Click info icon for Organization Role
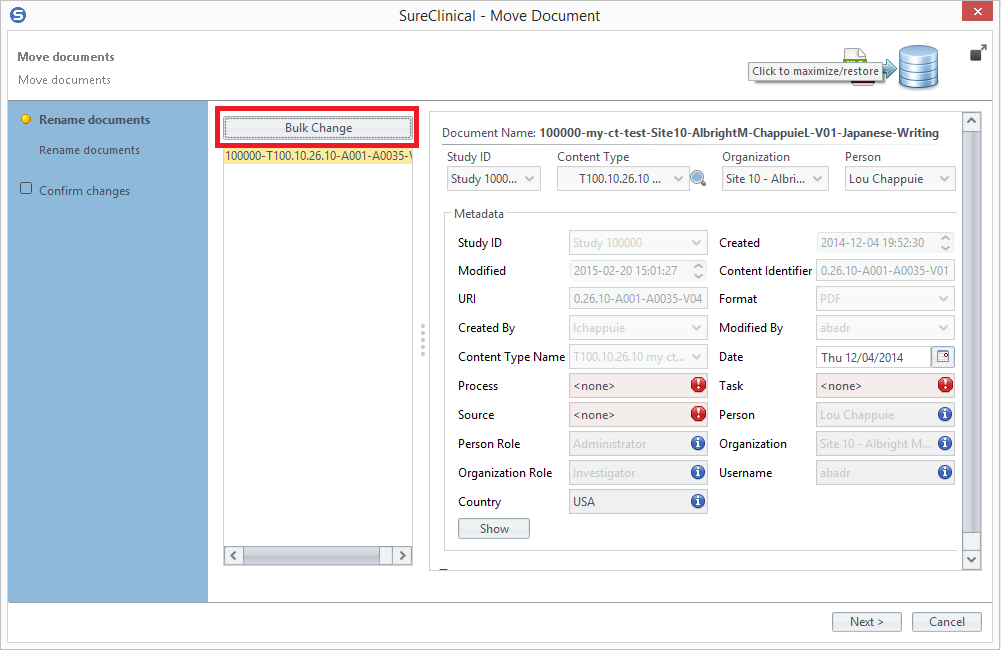The height and width of the screenshot is (650, 1001). click(698, 472)
